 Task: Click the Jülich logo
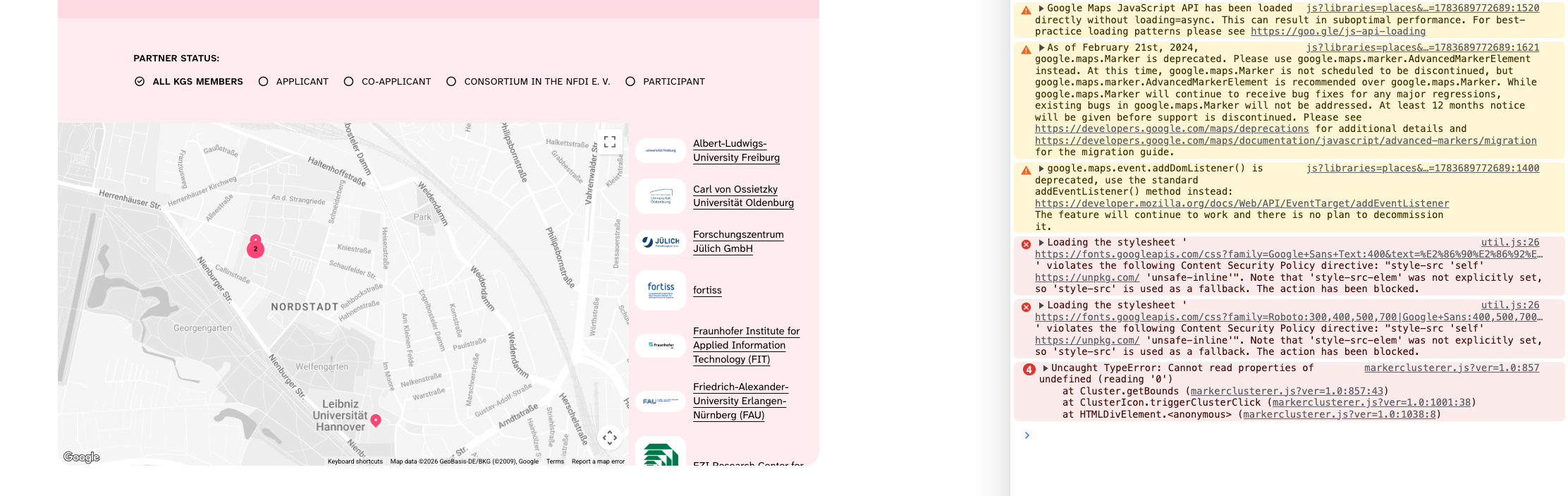click(x=661, y=242)
